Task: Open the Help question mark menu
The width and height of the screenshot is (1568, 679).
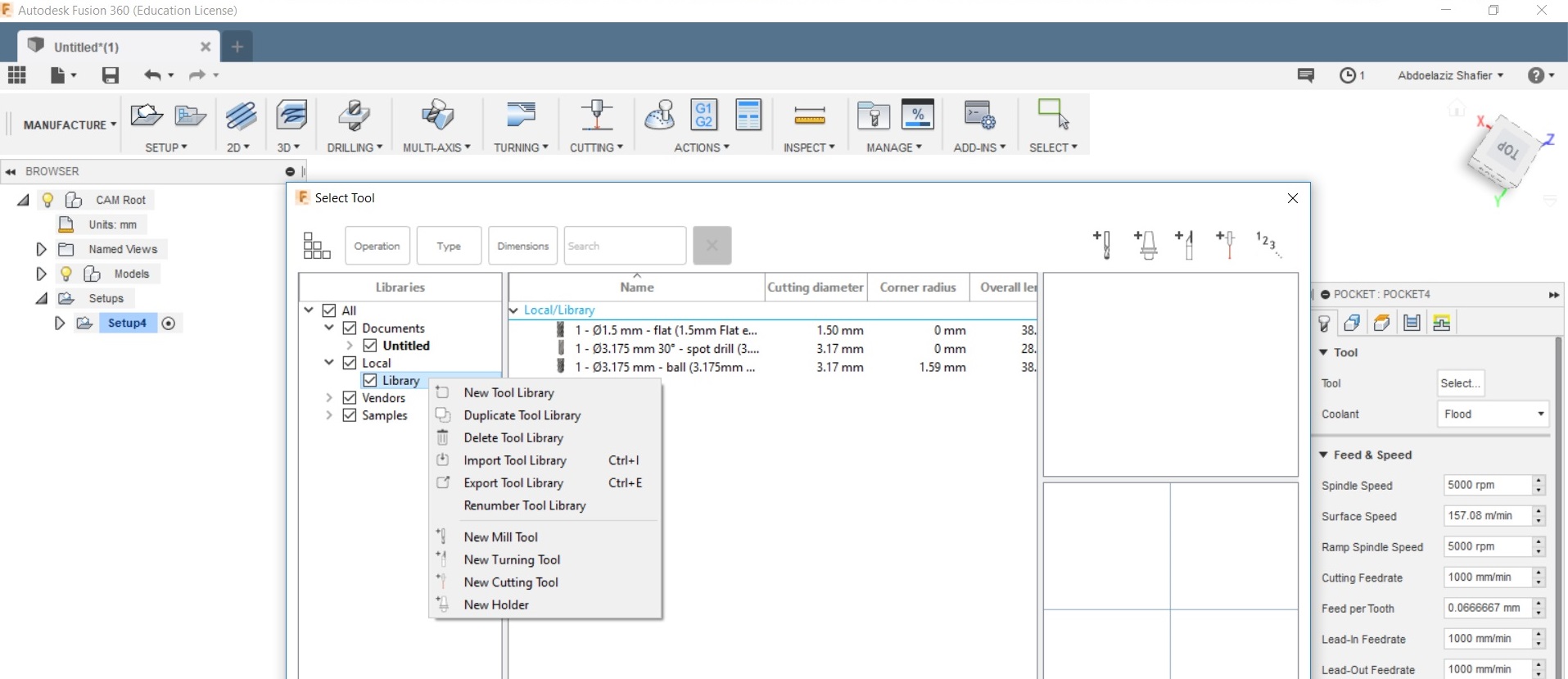Action: tap(1536, 75)
